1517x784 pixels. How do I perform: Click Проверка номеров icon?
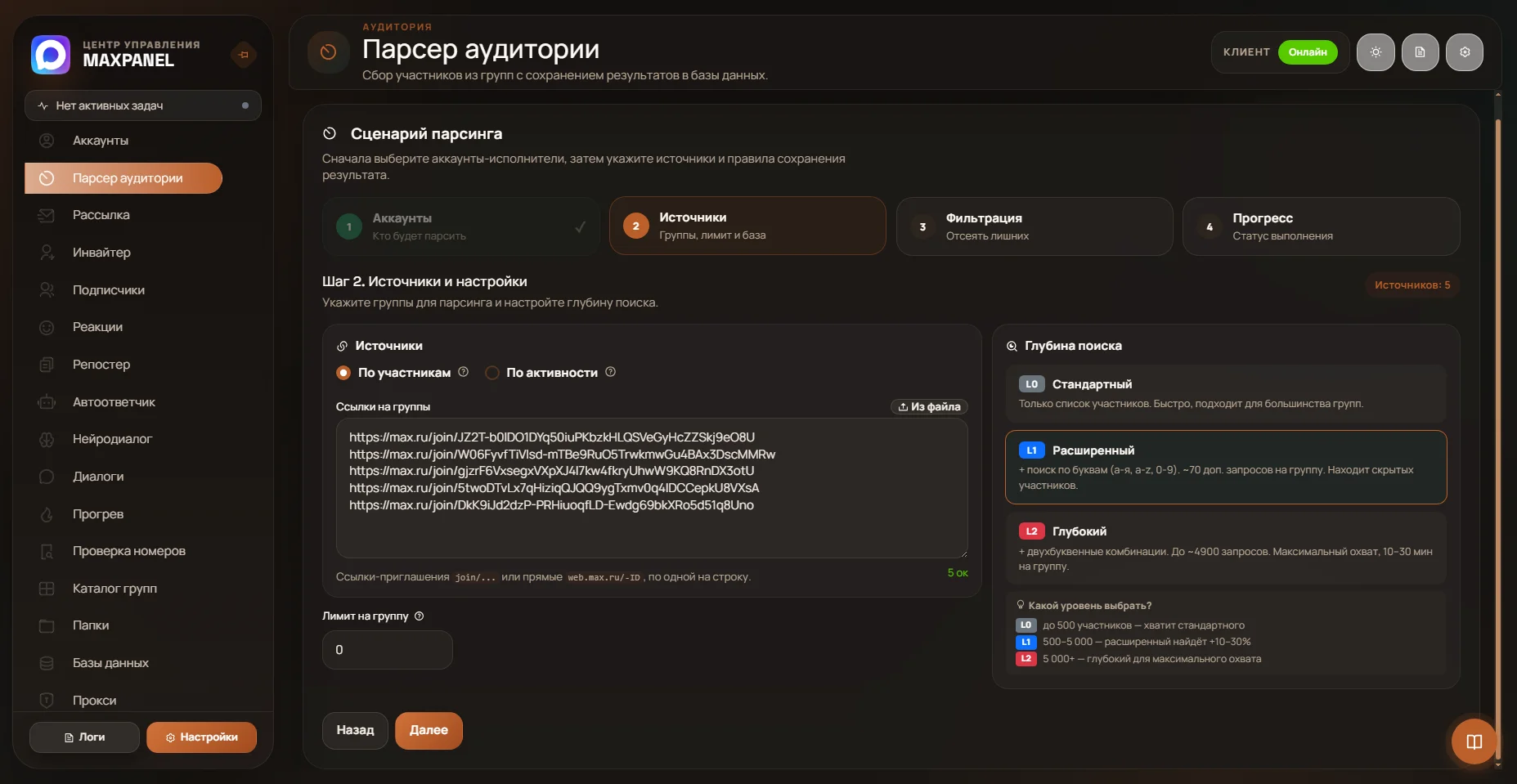tap(47, 551)
